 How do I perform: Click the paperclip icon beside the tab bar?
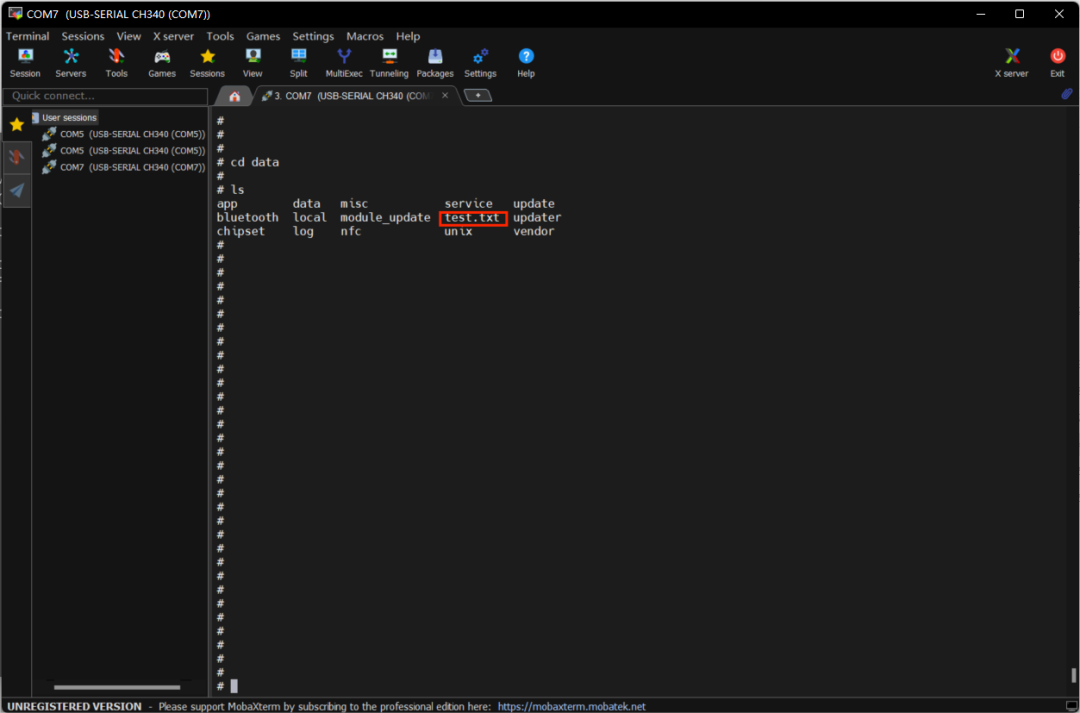coord(1066,94)
